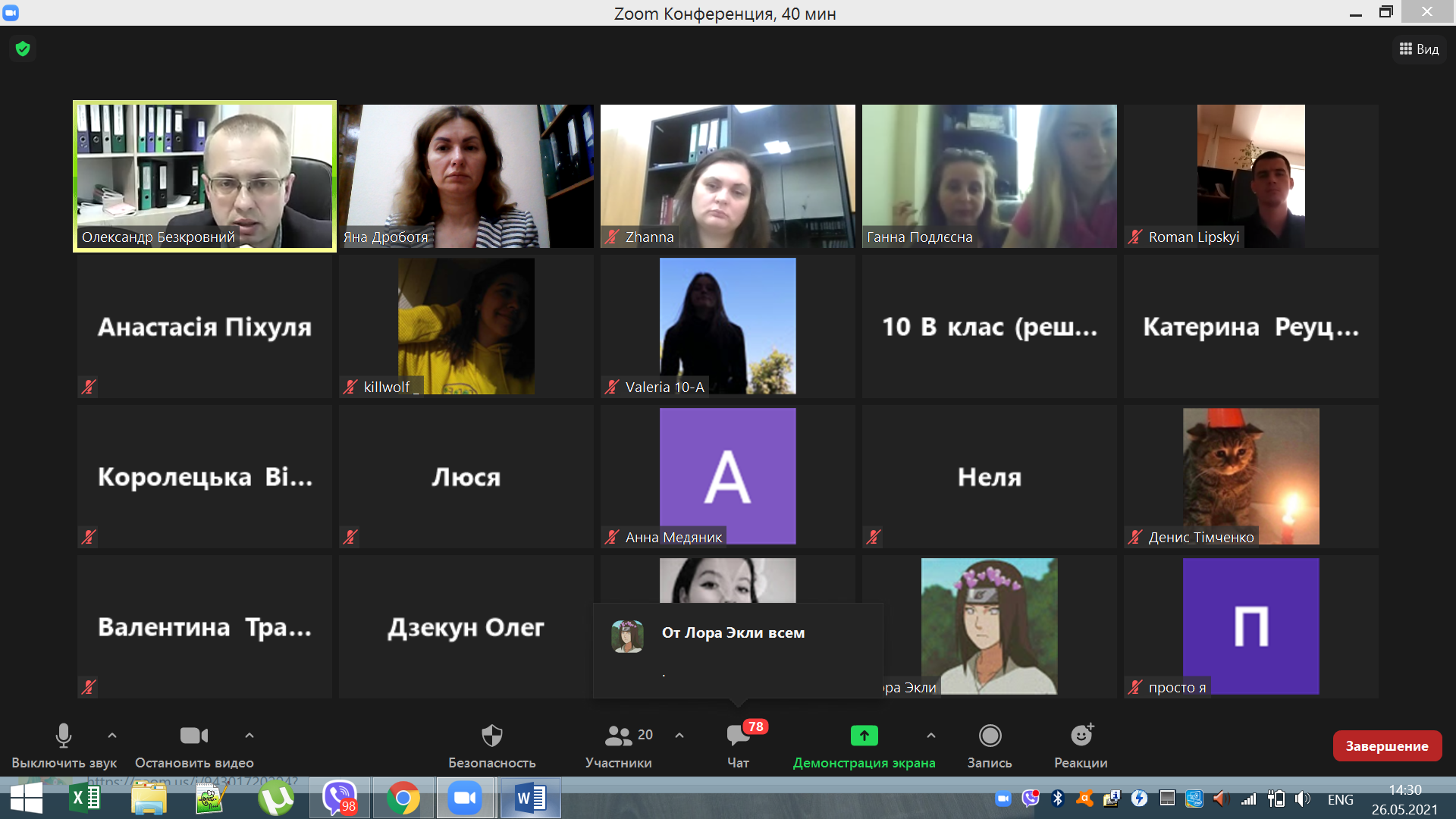The width and height of the screenshot is (1456, 819).
Task: Stop video with Остановить видео button
Action: (194, 745)
